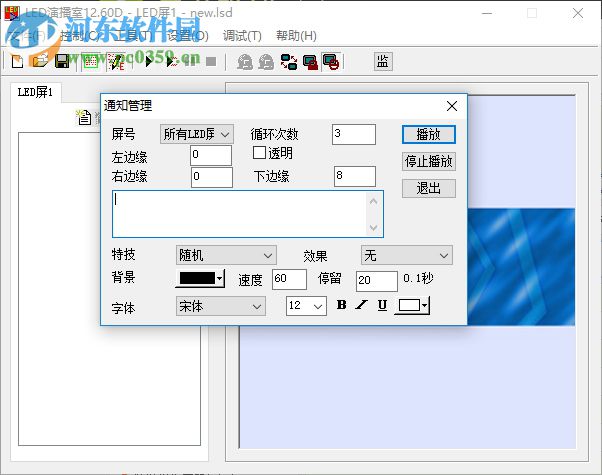Open the 特技 随机 dropdown

click(x=226, y=255)
